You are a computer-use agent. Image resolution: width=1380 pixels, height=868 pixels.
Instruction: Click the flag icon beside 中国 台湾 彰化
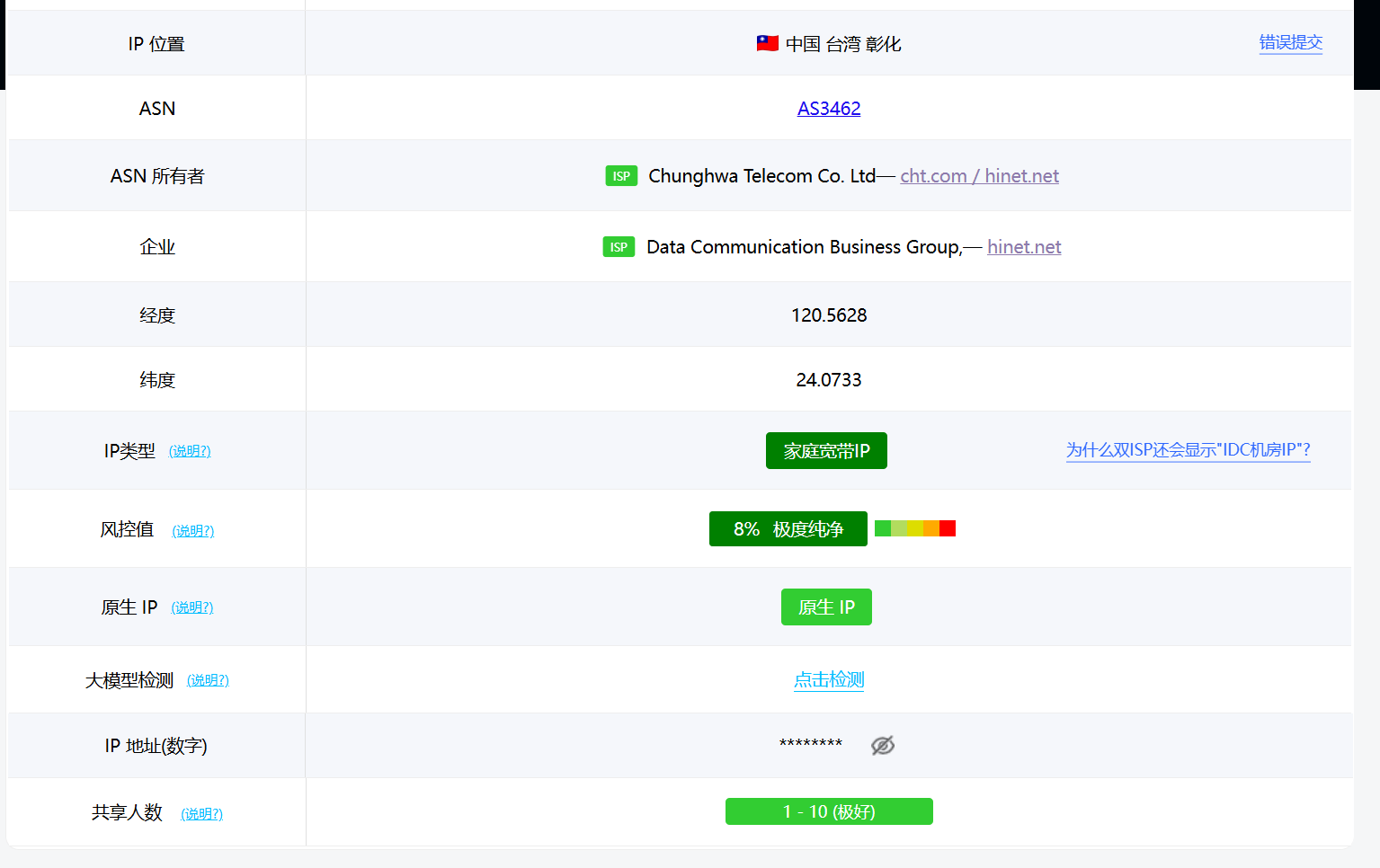pos(767,43)
